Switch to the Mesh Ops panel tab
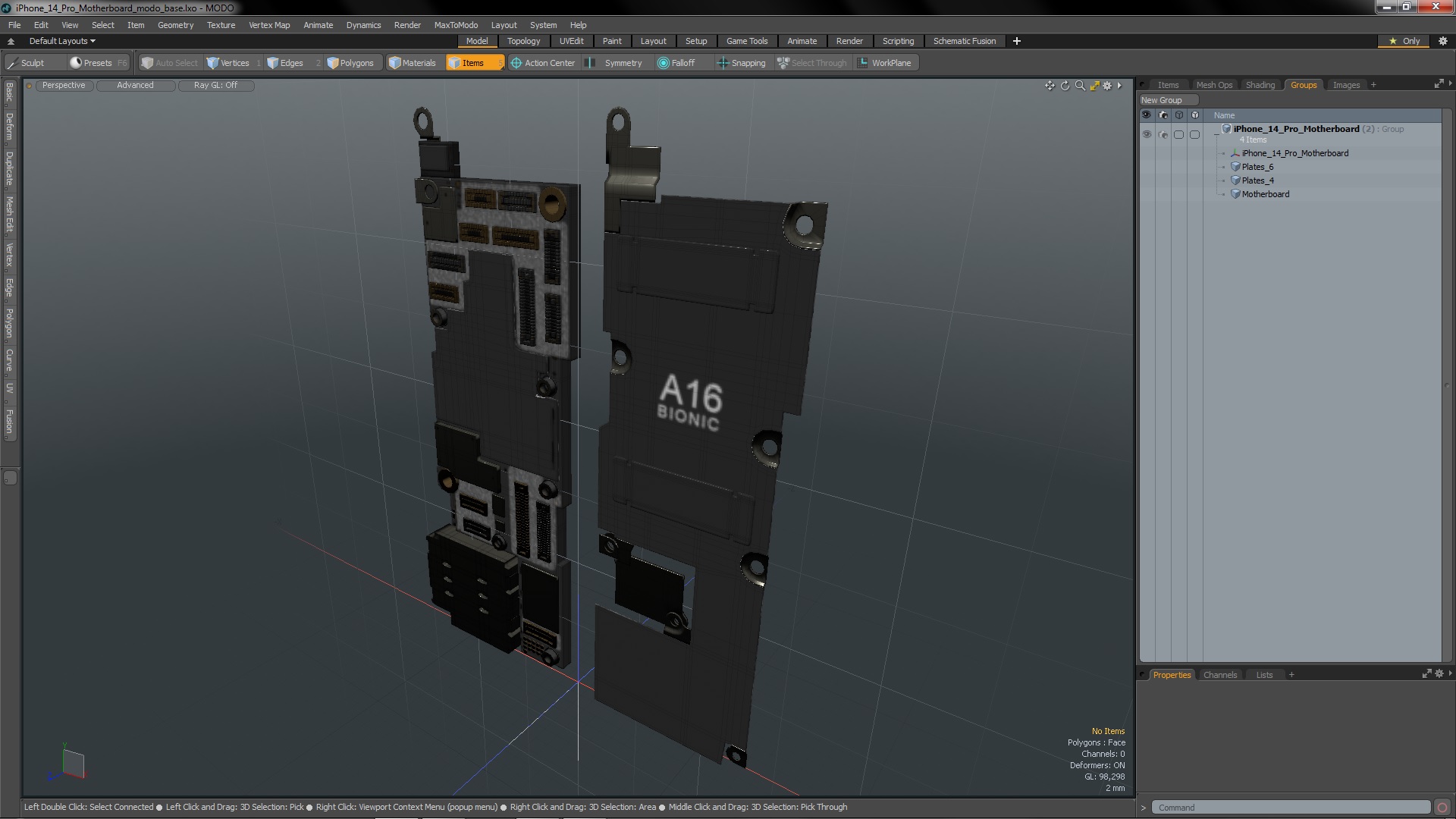 (1214, 85)
